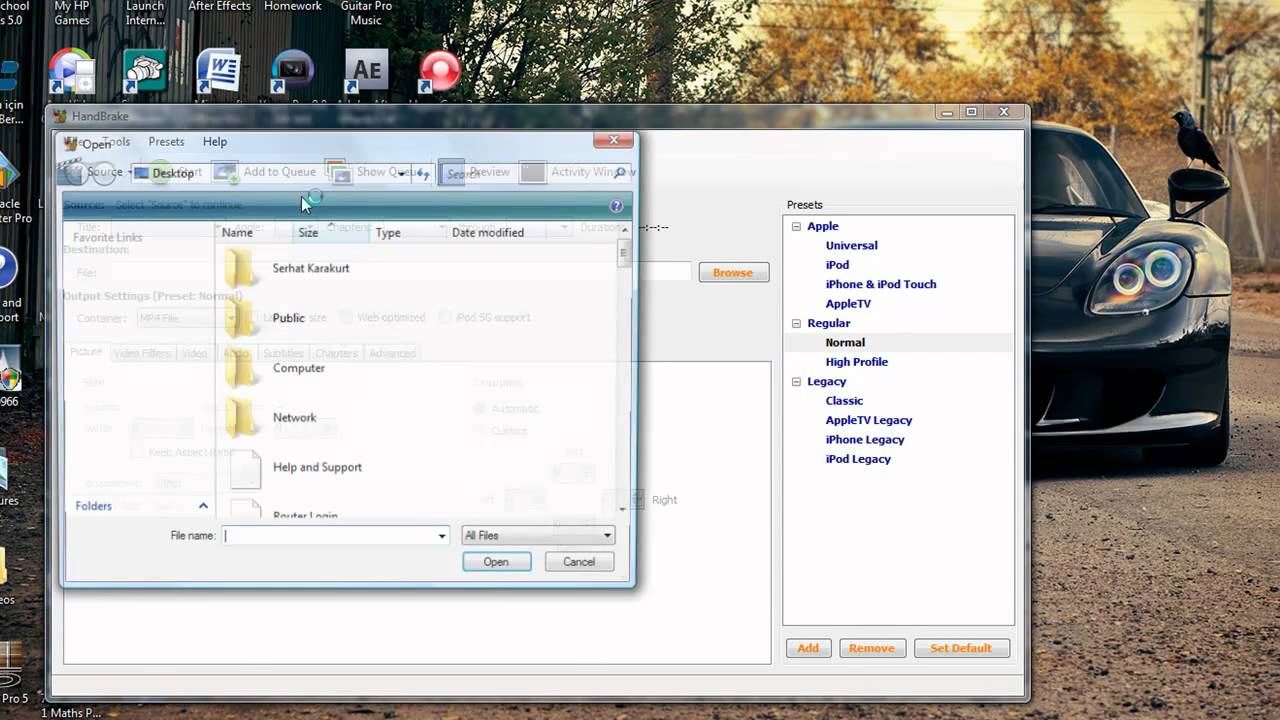Screen dimensions: 1280x720
Task: Select the AppleTV Legacy preset
Action: pos(869,421)
